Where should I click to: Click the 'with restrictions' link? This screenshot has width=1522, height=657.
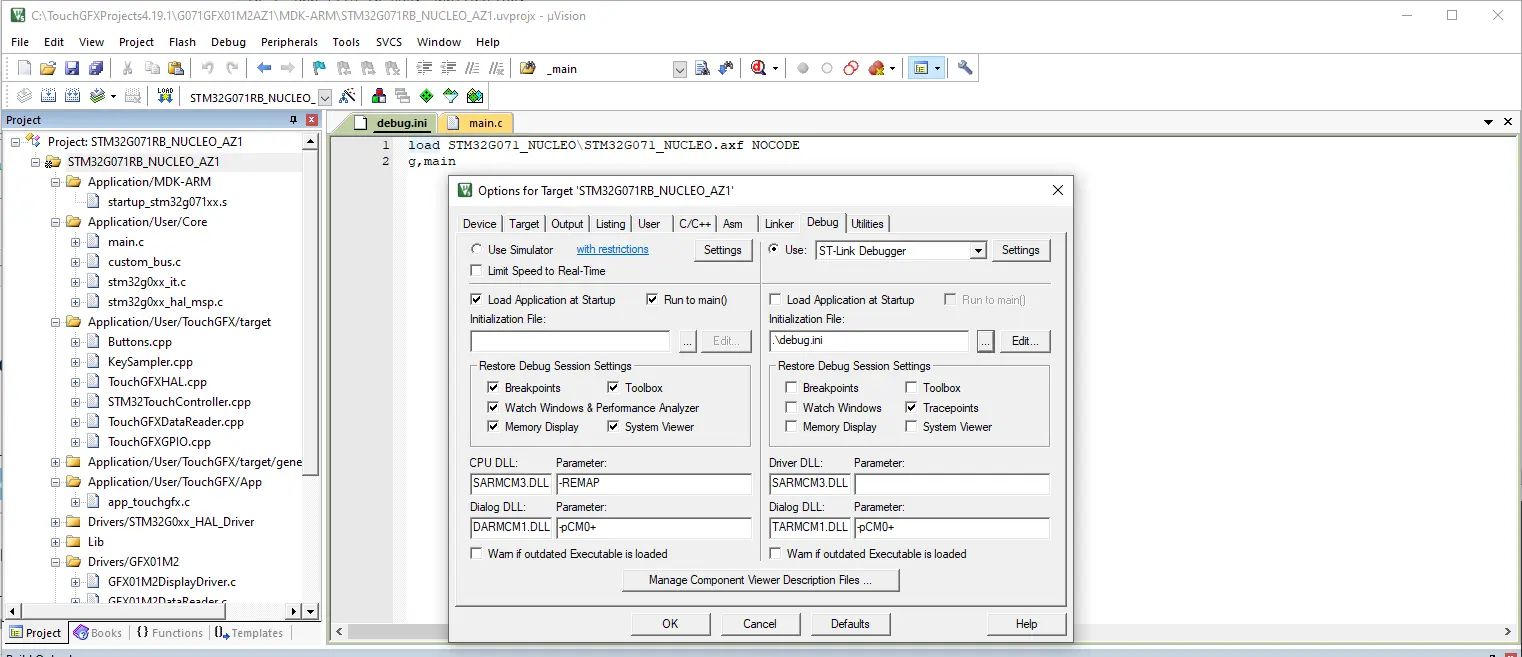coord(612,250)
